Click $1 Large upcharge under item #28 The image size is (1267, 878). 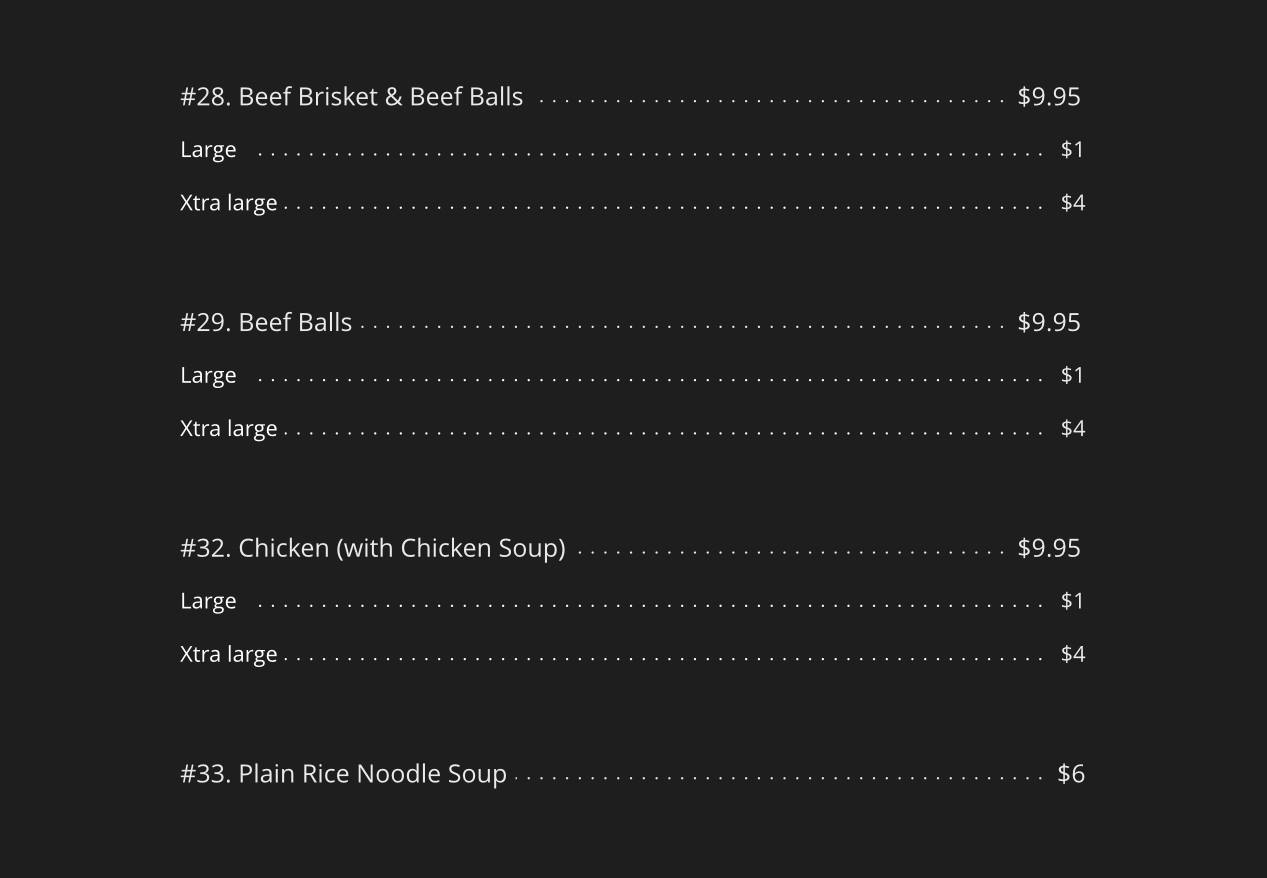(x=1072, y=150)
